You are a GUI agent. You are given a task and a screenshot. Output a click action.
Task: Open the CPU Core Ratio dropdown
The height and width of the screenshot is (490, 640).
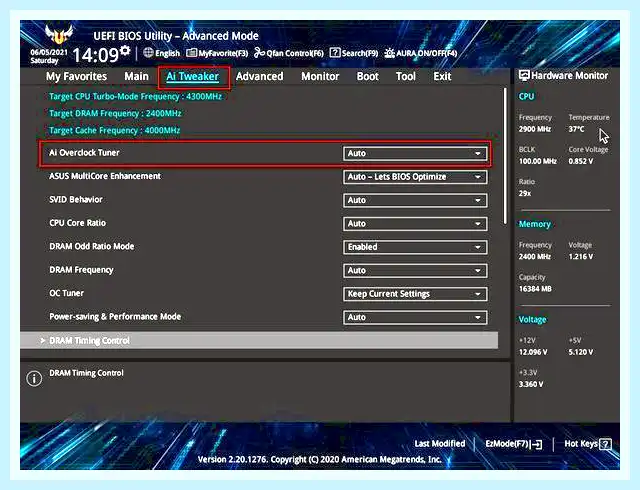coord(415,224)
